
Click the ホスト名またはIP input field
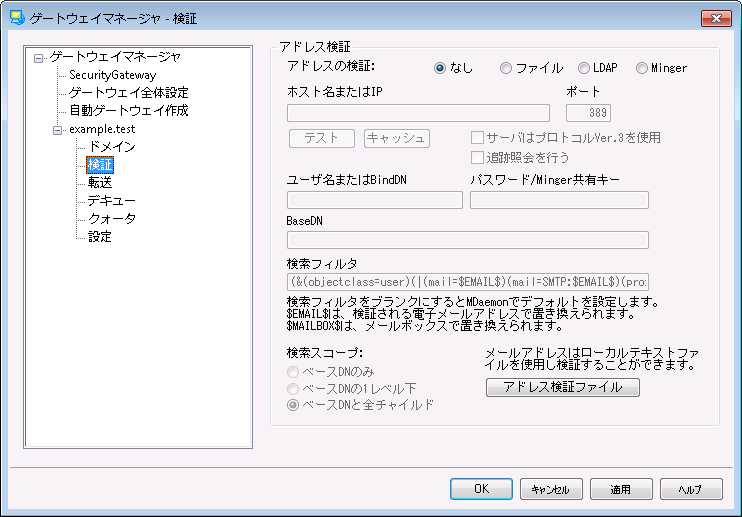(418, 112)
